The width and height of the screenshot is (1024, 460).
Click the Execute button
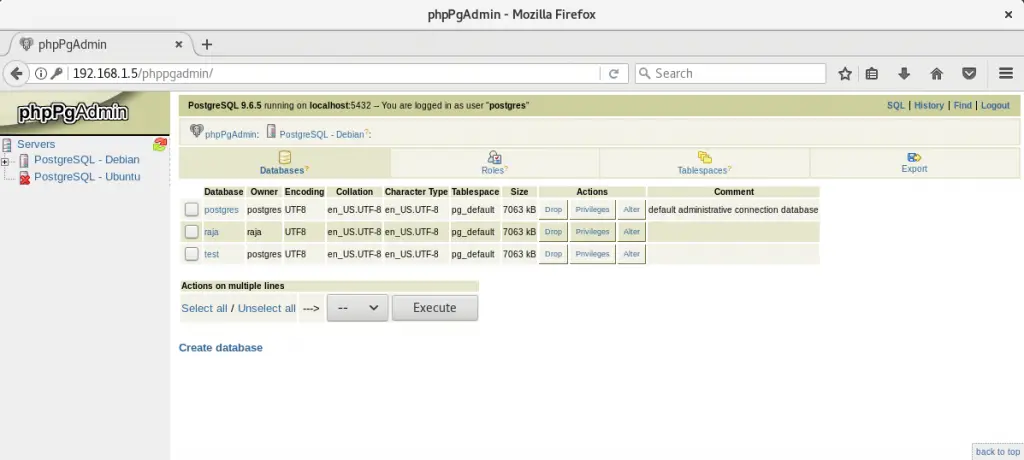coord(435,308)
